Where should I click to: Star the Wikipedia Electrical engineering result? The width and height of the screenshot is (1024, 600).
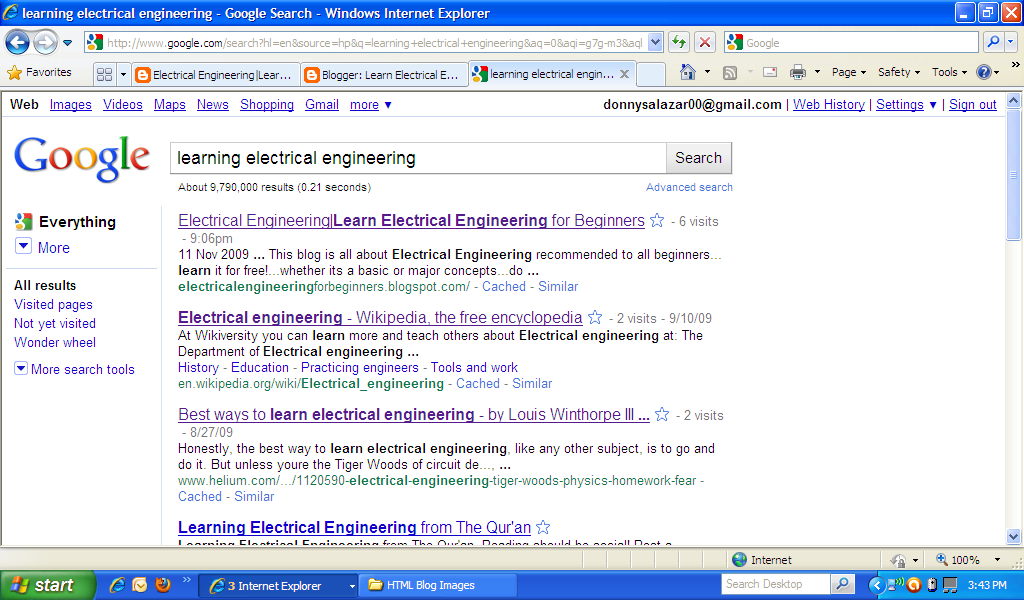(x=595, y=317)
